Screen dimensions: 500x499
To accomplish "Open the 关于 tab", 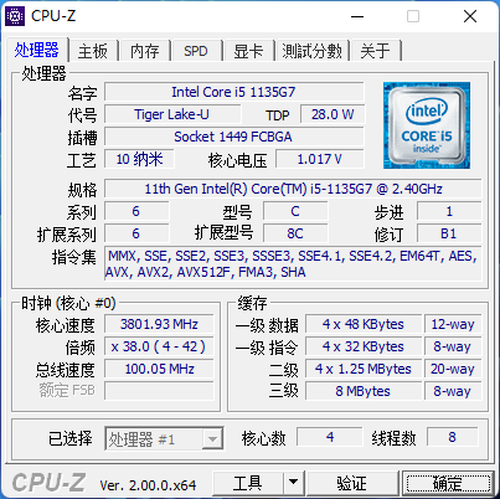I will 375,51.
